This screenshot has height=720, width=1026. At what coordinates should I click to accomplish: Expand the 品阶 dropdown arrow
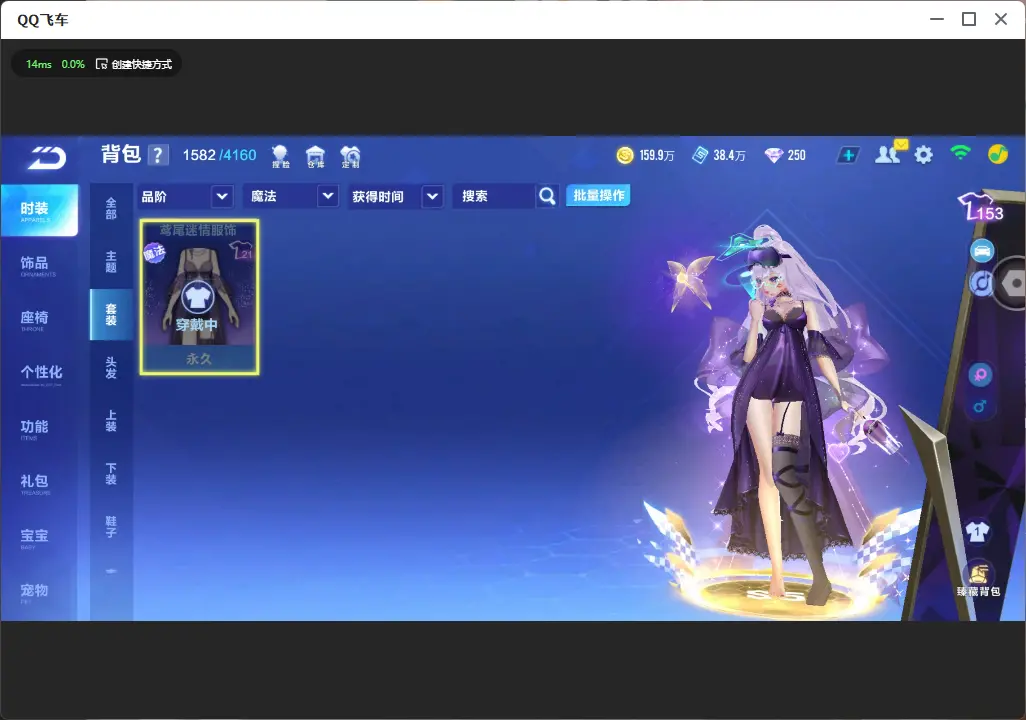tap(222, 196)
